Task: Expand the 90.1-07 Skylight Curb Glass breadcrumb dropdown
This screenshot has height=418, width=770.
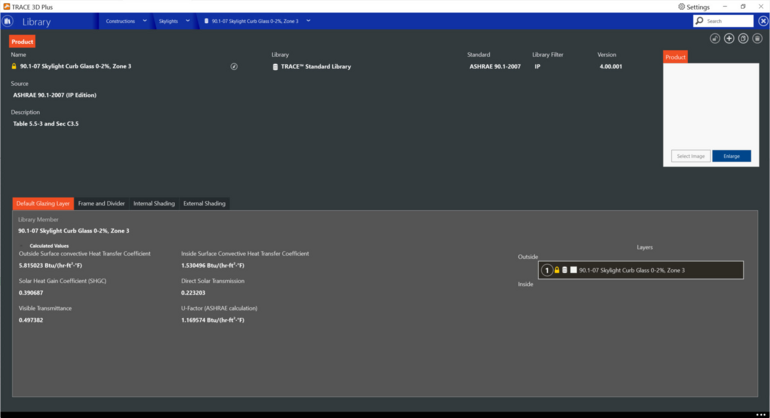Action: tap(308, 21)
